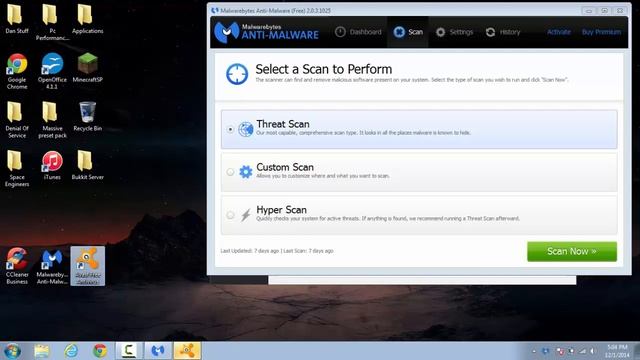Image resolution: width=640 pixels, height=360 pixels.
Task: Select the Denial Of Service folder
Action: coord(17,120)
